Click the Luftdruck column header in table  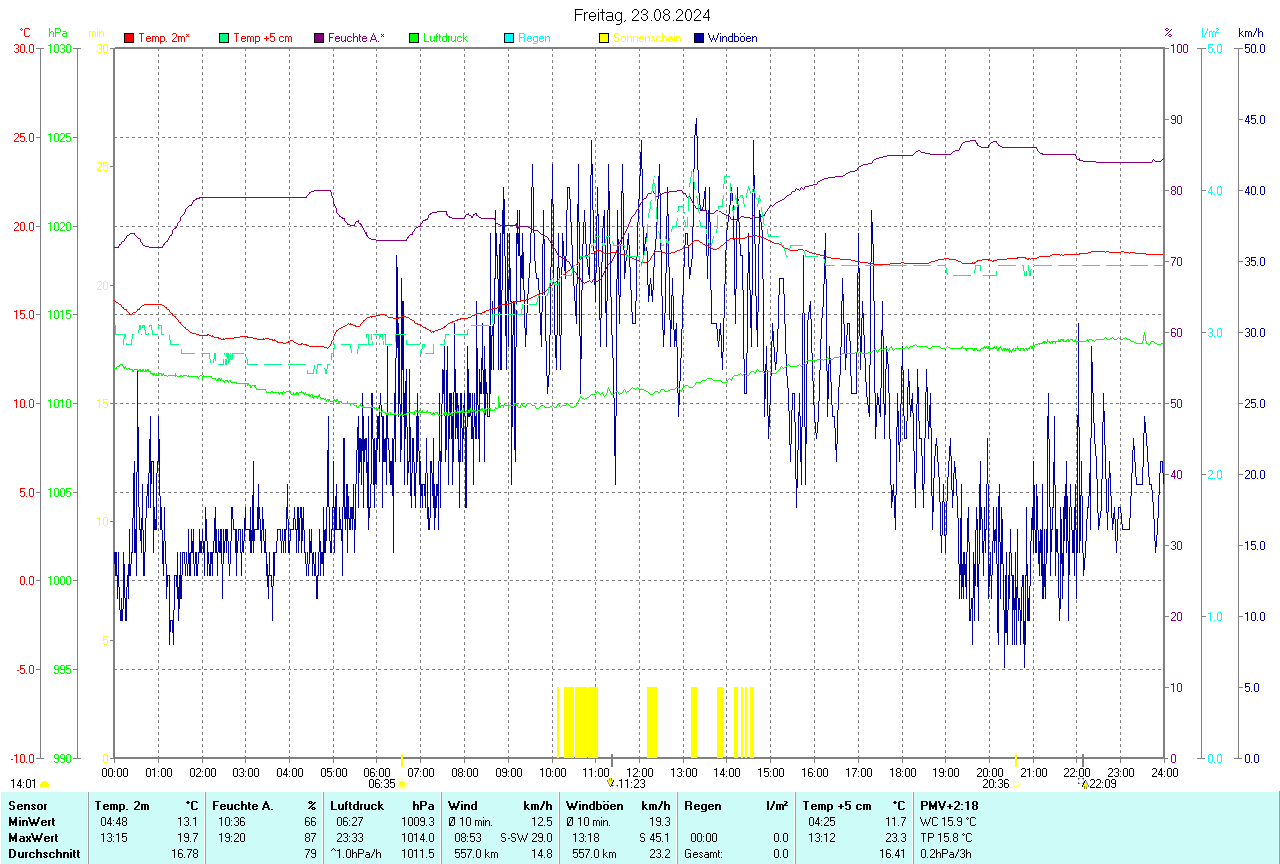point(357,805)
